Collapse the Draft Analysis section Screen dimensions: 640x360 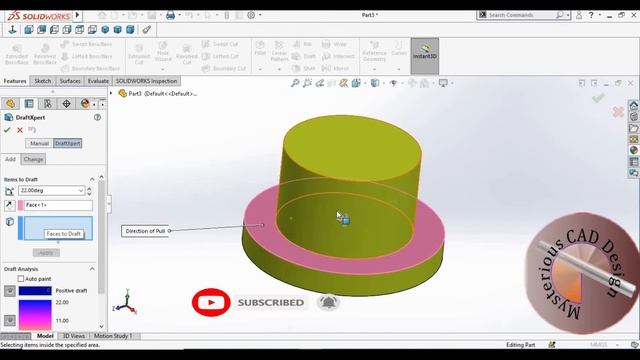(x=92, y=269)
